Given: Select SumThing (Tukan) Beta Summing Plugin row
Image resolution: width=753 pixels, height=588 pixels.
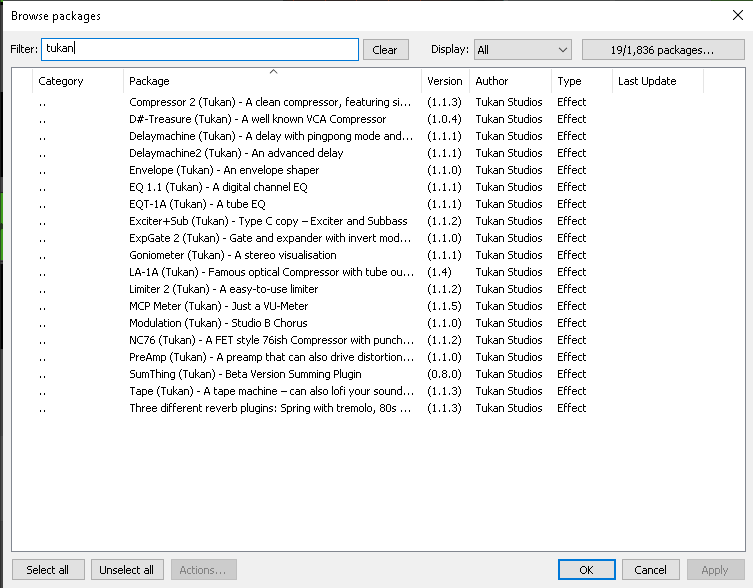Looking at the screenshot, I should pos(378,374).
